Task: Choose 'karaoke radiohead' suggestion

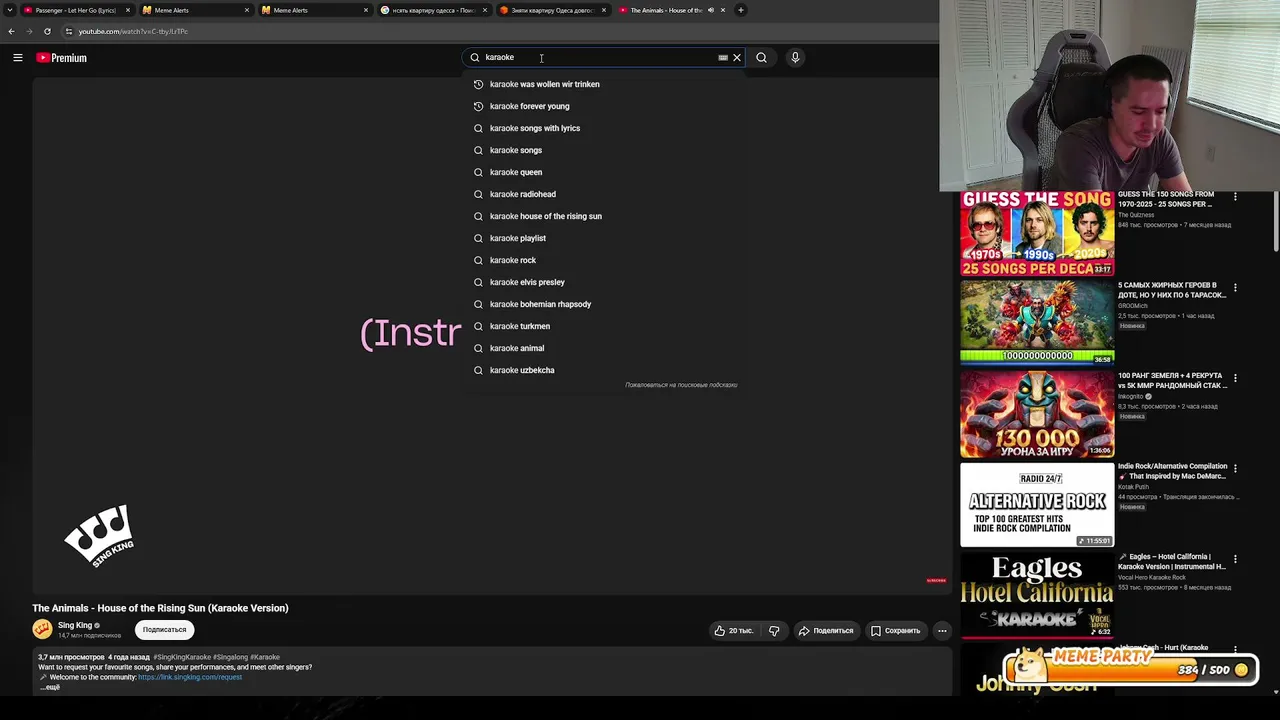Action: 604,194
